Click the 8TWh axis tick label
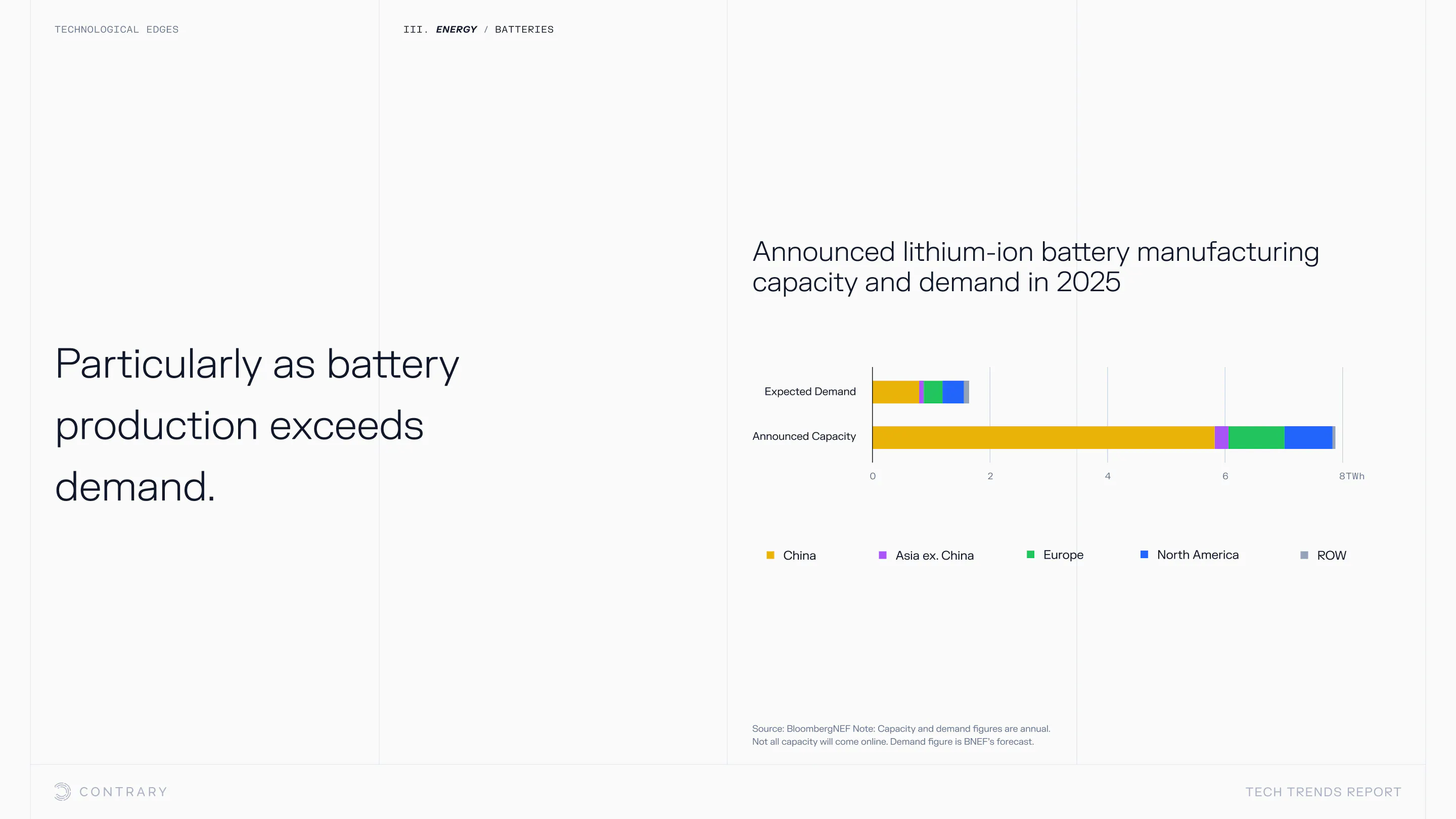The height and width of the screenshot is (819, 1456). point(1351,476)
